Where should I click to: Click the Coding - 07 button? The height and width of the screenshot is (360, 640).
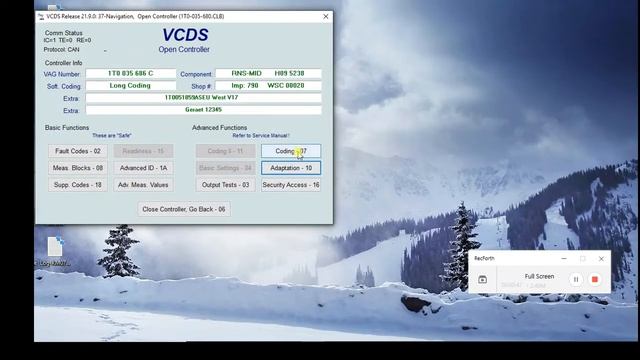pos(291,151)
